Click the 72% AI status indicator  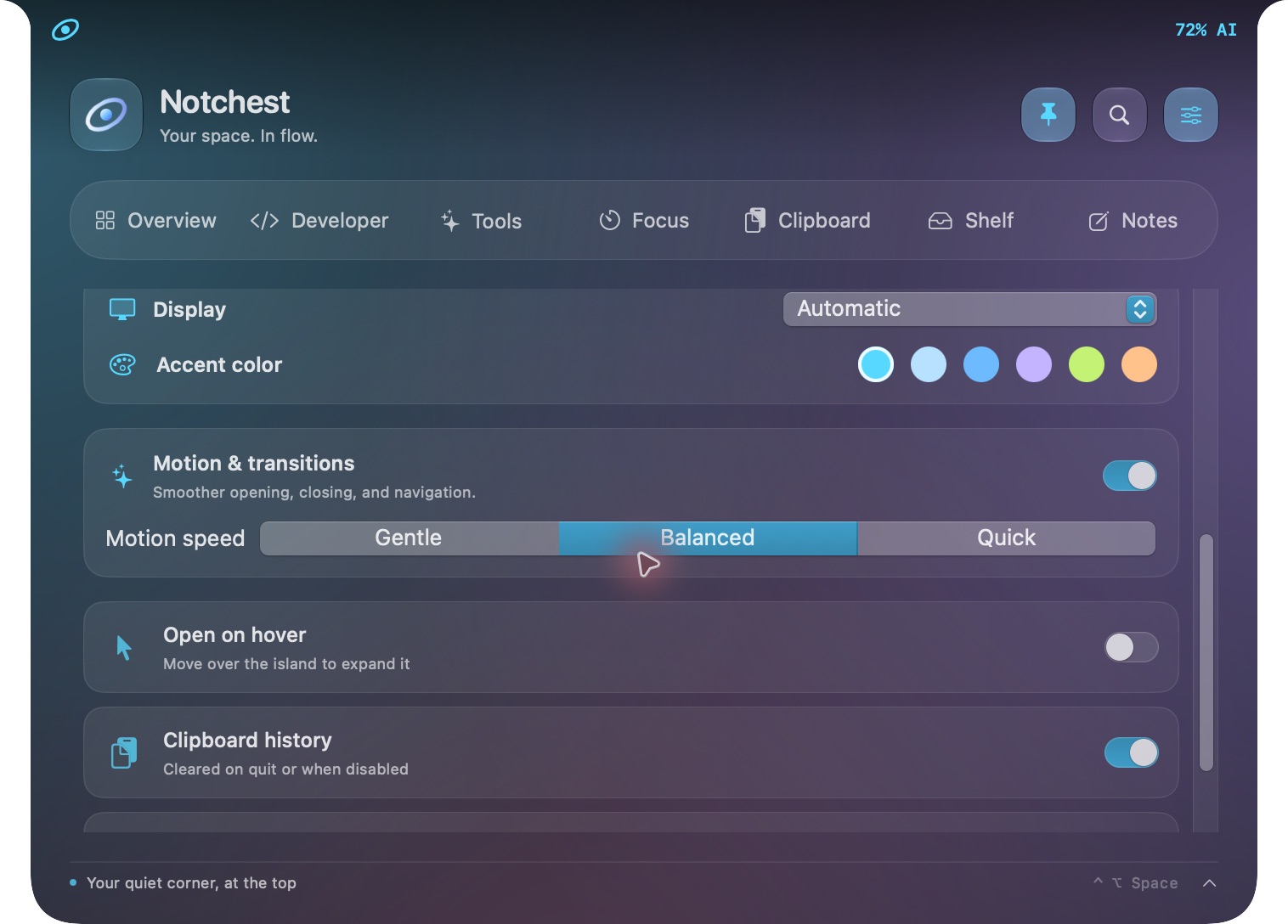[x=1206, y=30]
